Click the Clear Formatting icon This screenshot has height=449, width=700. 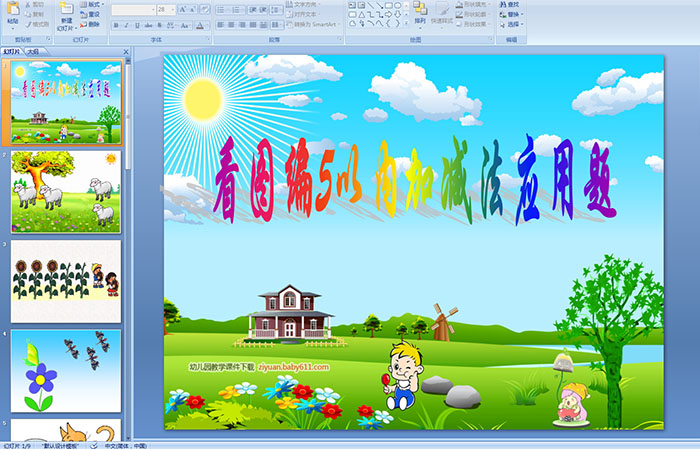tap(204, 10)
